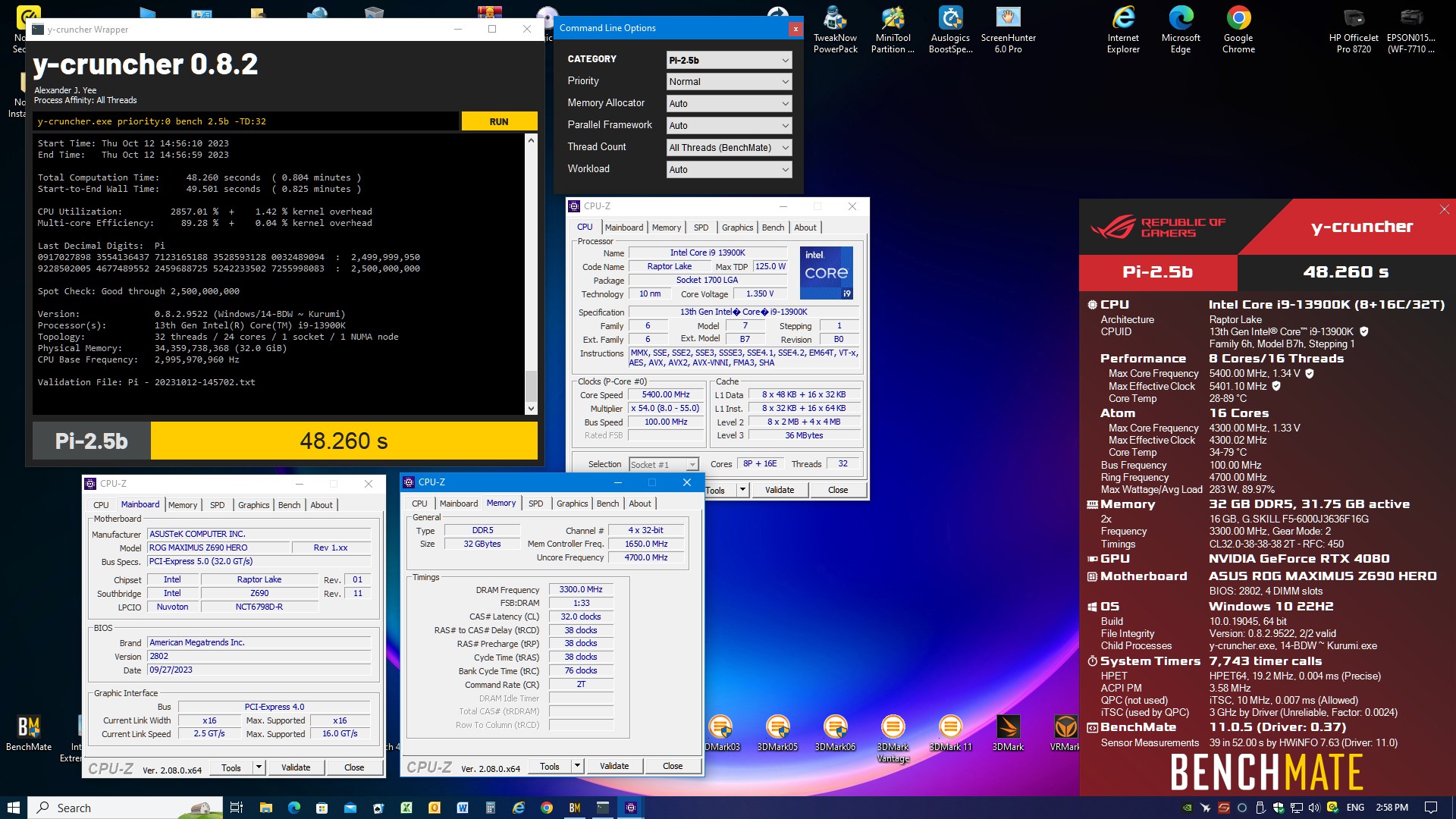Open File Explorer from taskbar
Viewport: 1456px width, 819px height.
(x=265, y=808)
